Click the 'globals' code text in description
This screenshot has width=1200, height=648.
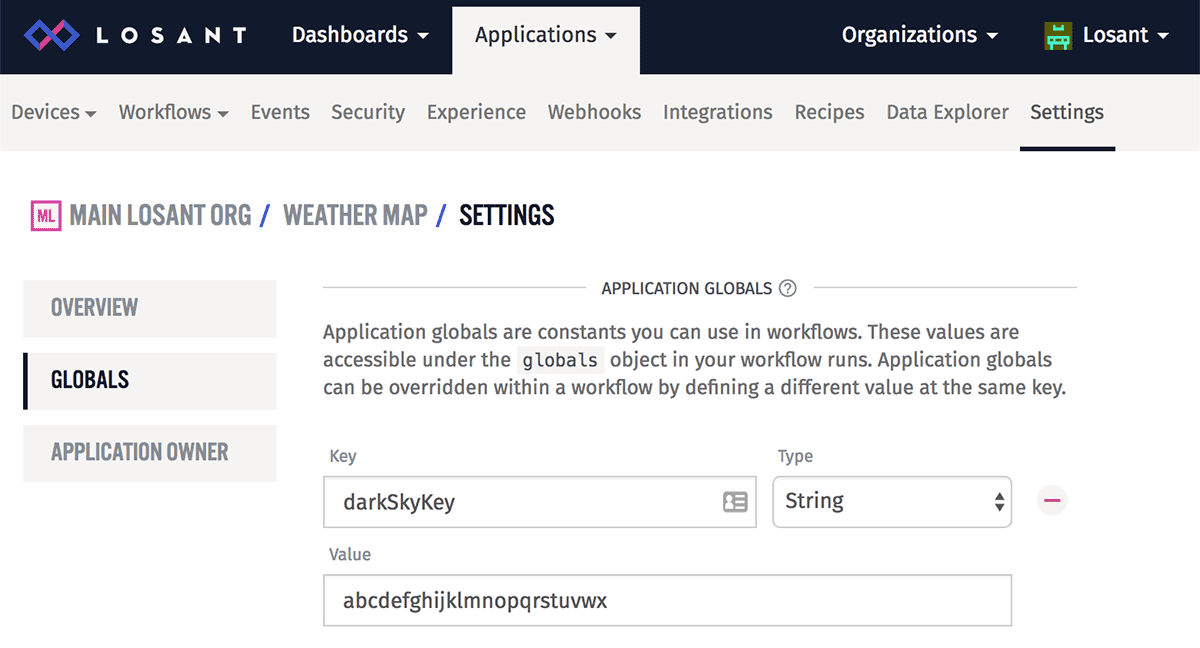pos(561,360)
